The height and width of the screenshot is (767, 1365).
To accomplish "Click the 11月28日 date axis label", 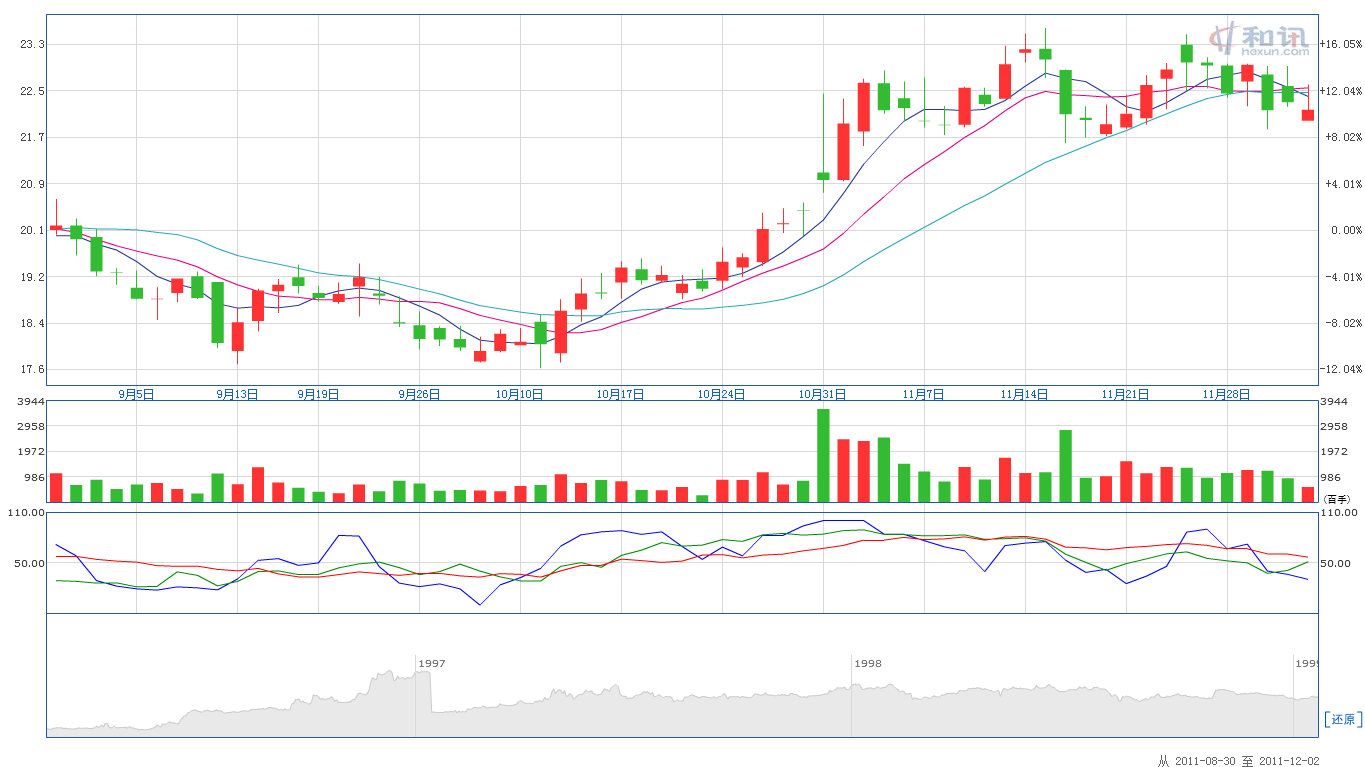I will coord(1227,394).
